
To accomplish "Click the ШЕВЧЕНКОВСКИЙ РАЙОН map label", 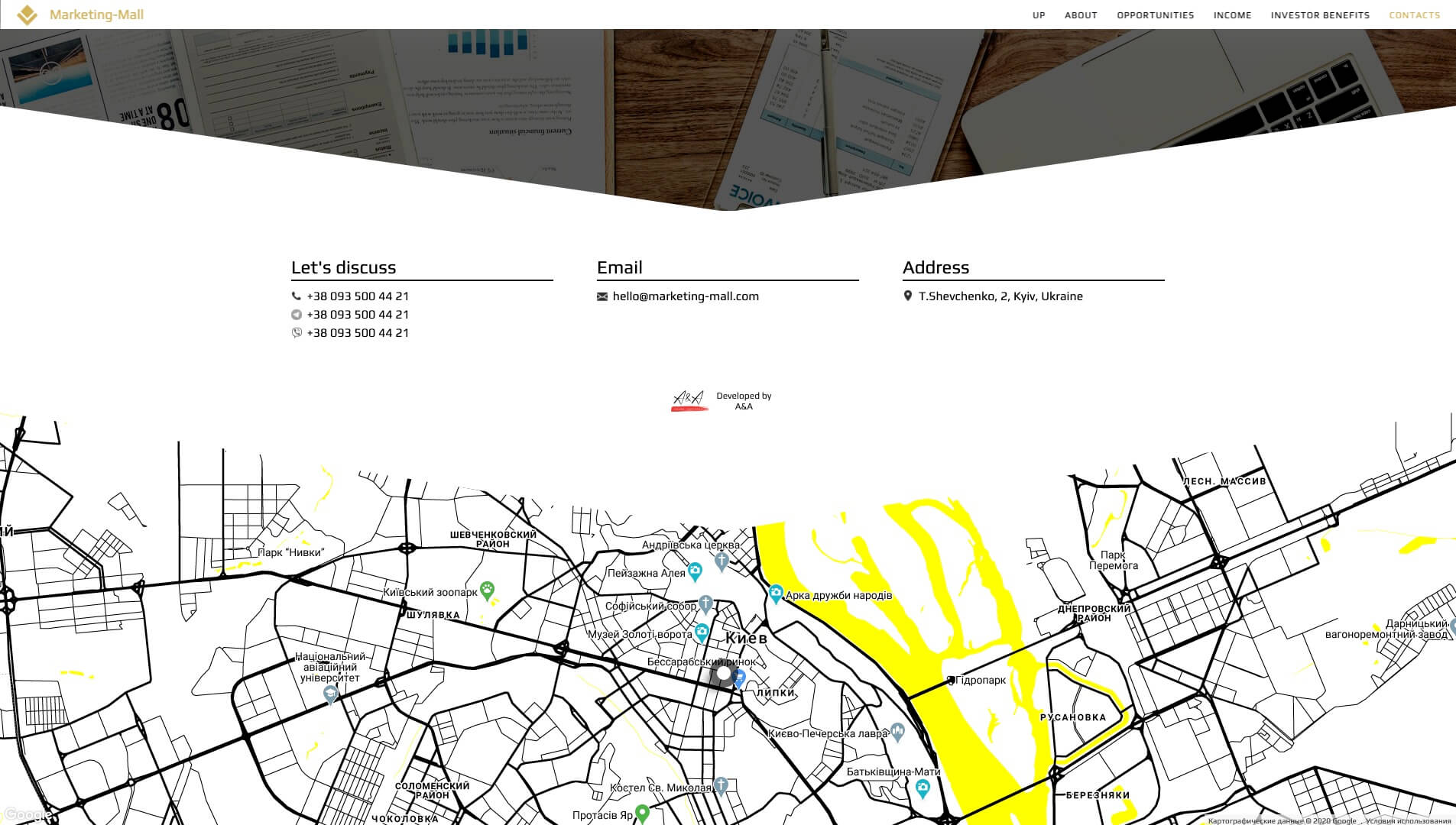I will click(493, 539).
